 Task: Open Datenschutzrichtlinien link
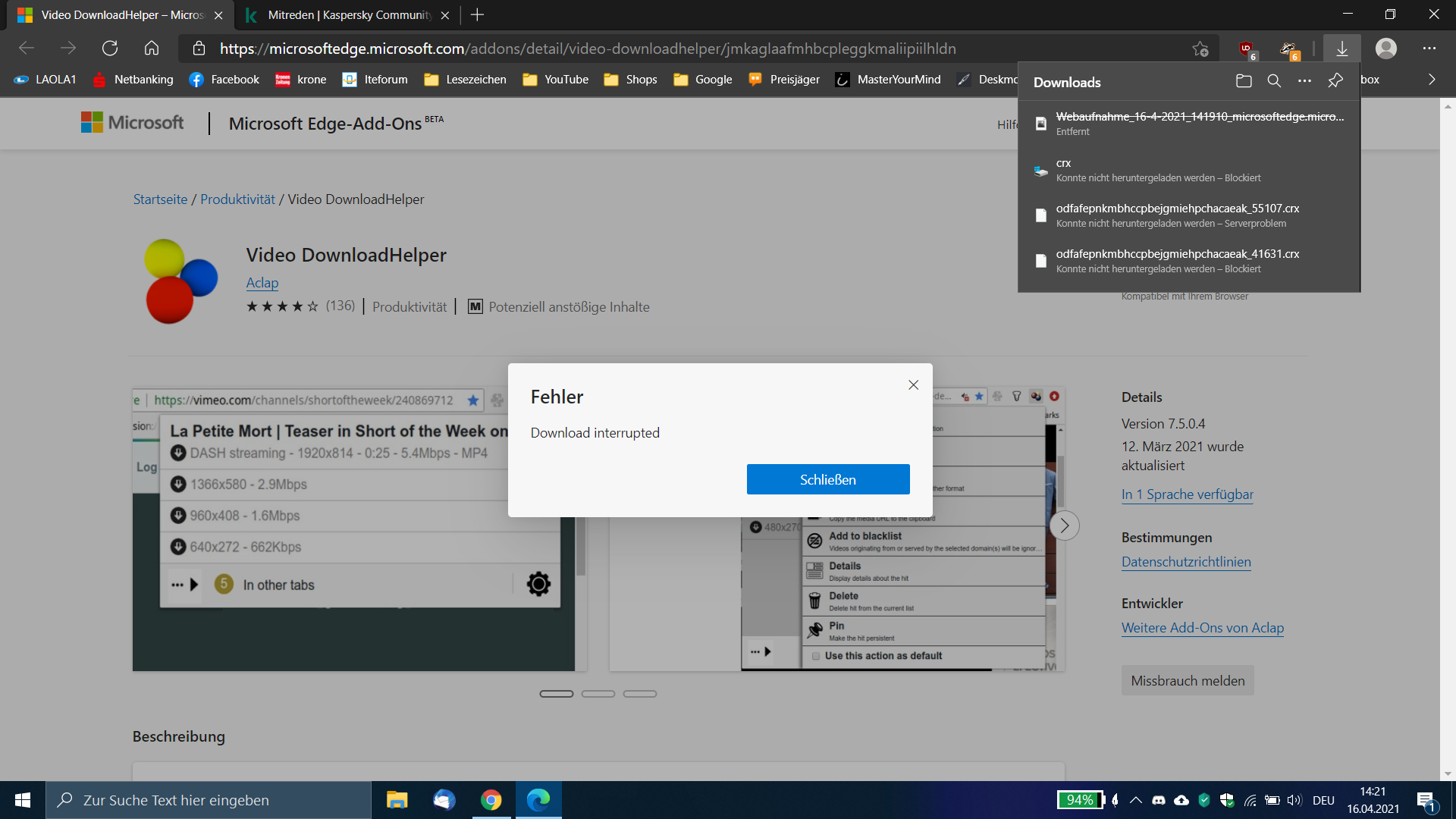coord(1186,562)
